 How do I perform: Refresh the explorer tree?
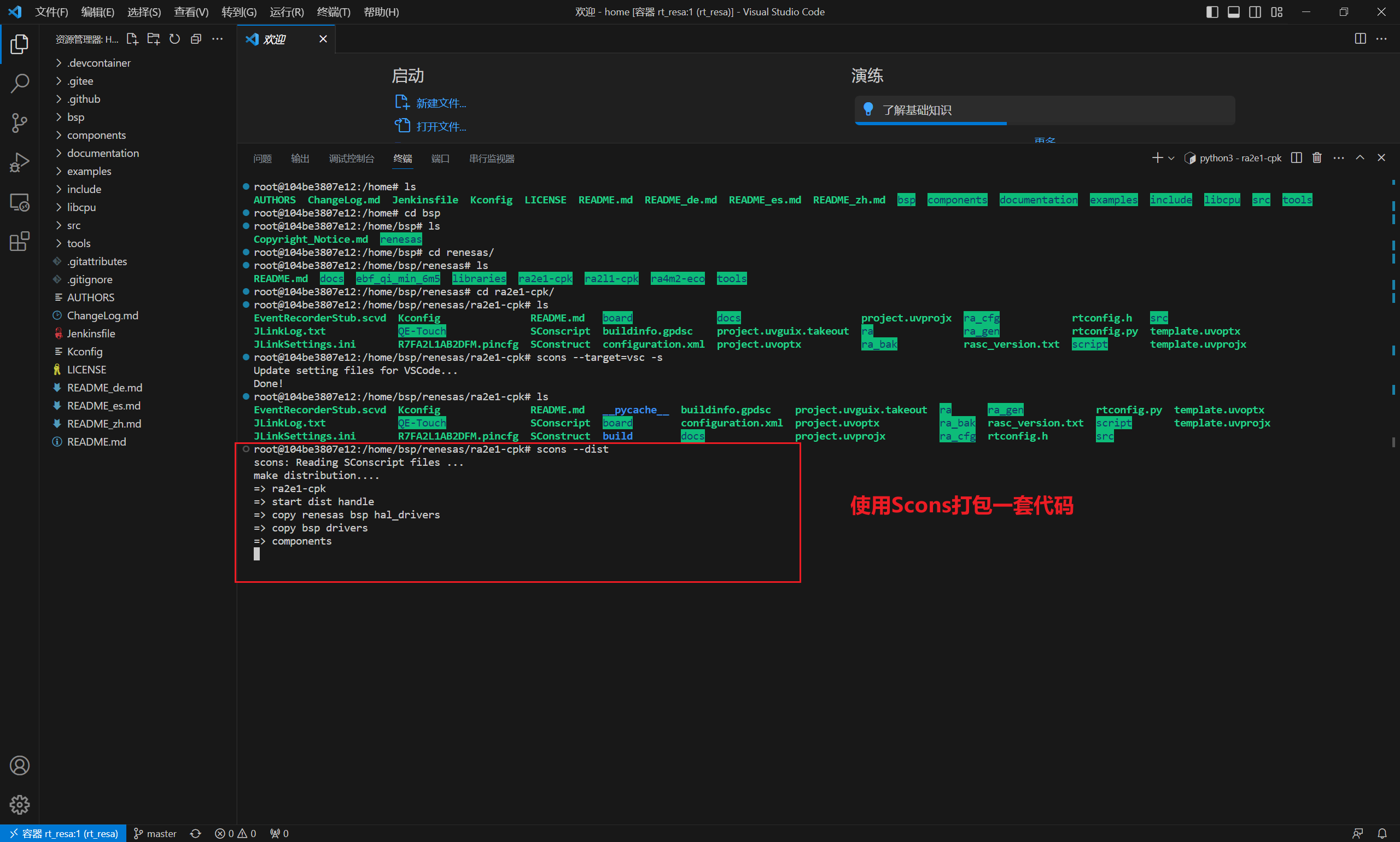click(175, 39)
